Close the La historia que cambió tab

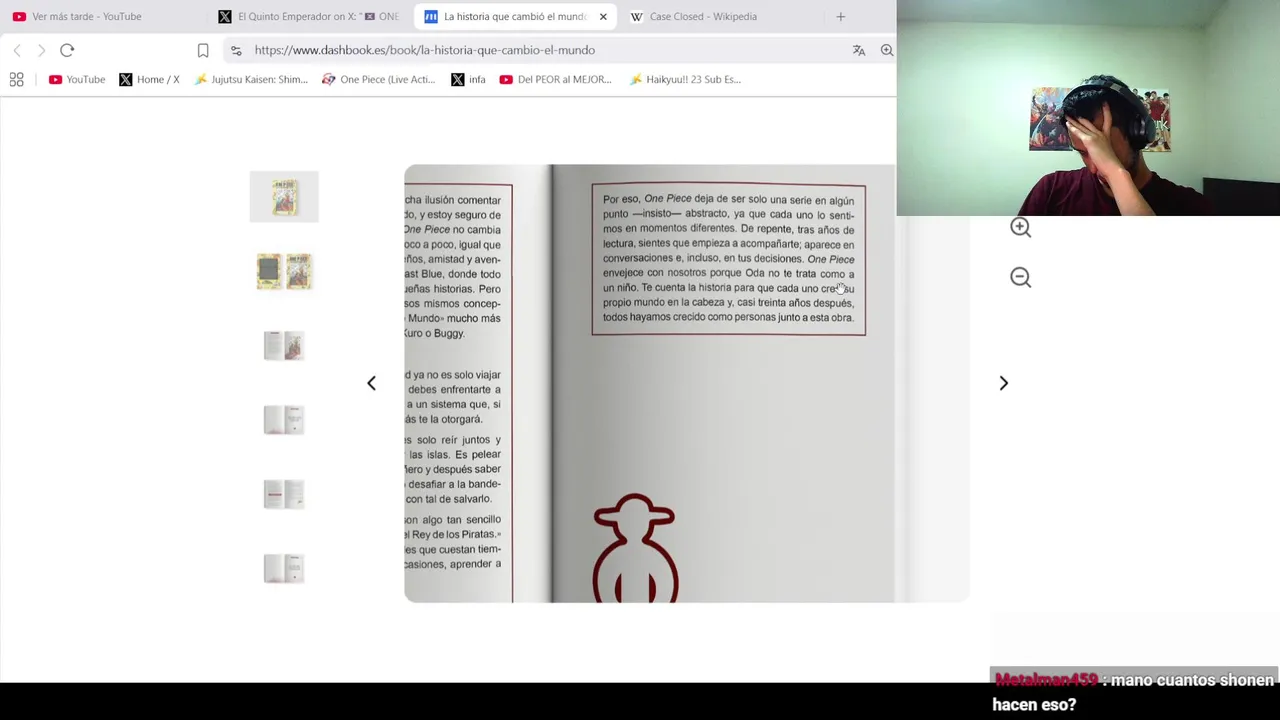603,16
